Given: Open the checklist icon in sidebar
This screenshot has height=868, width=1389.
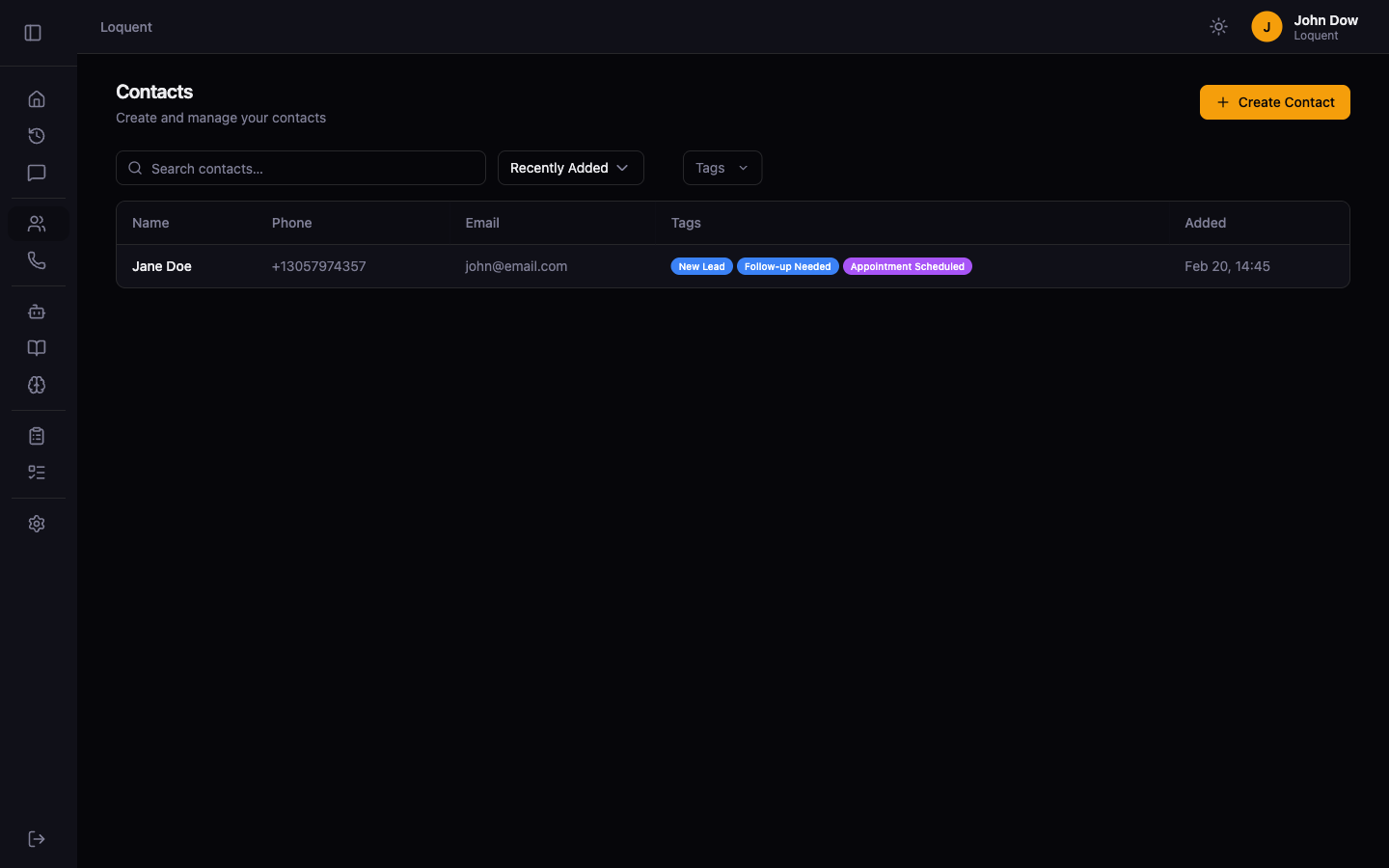Looking at the screenshot, I should point(37,473).
